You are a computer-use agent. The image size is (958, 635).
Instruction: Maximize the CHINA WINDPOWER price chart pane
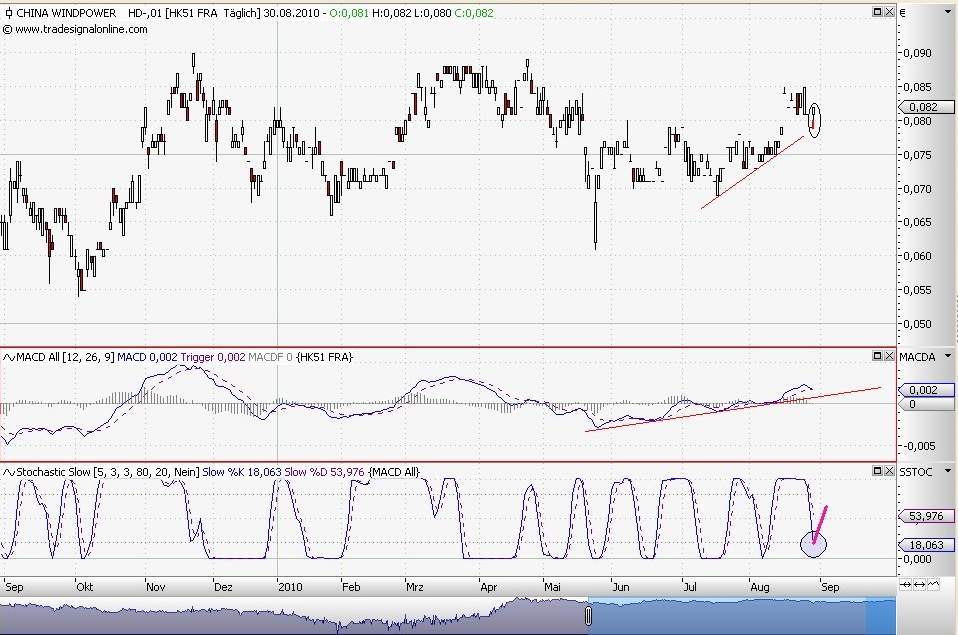point(877,12)
